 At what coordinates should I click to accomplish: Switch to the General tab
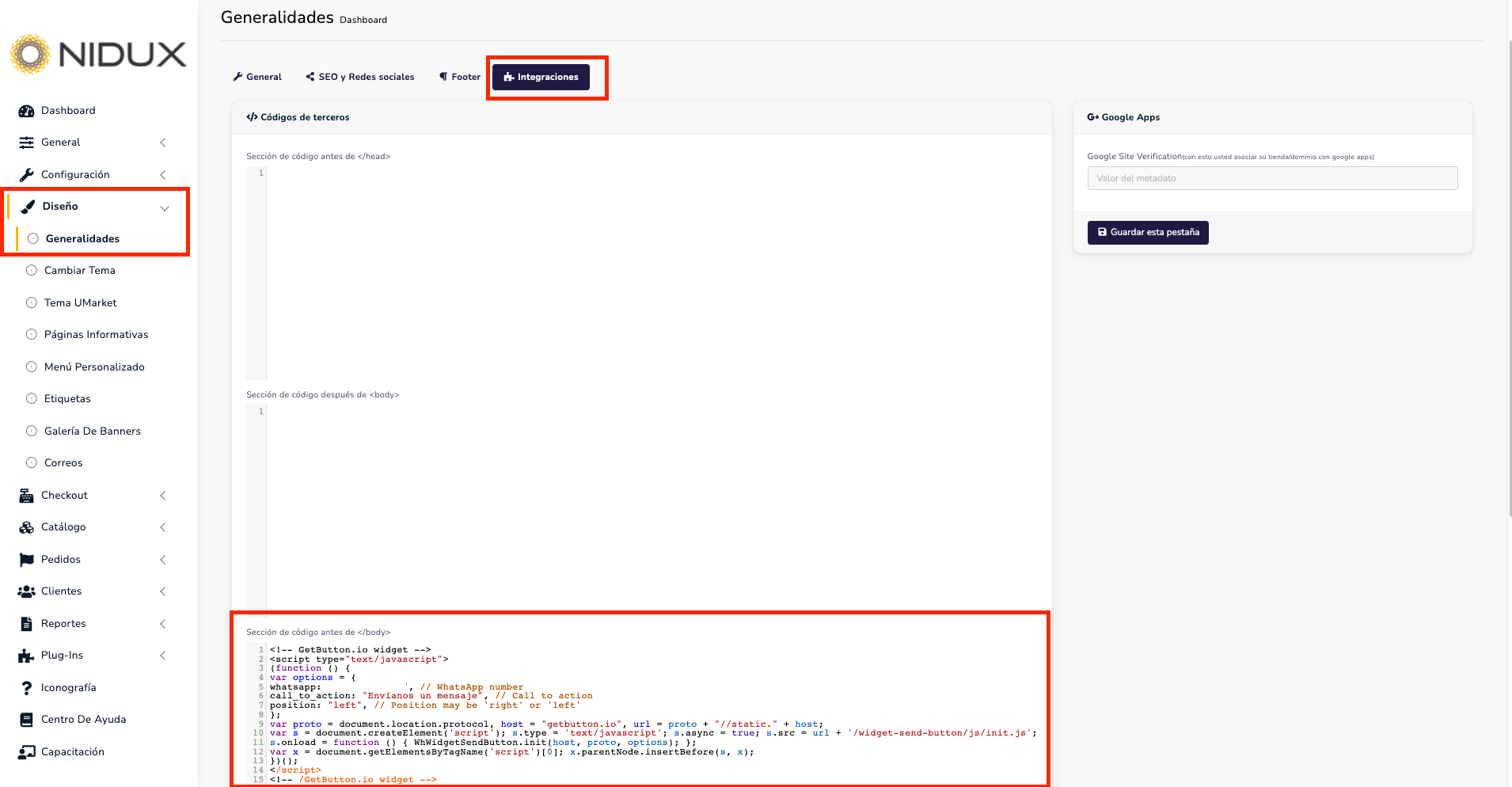(x=257, y=77)
